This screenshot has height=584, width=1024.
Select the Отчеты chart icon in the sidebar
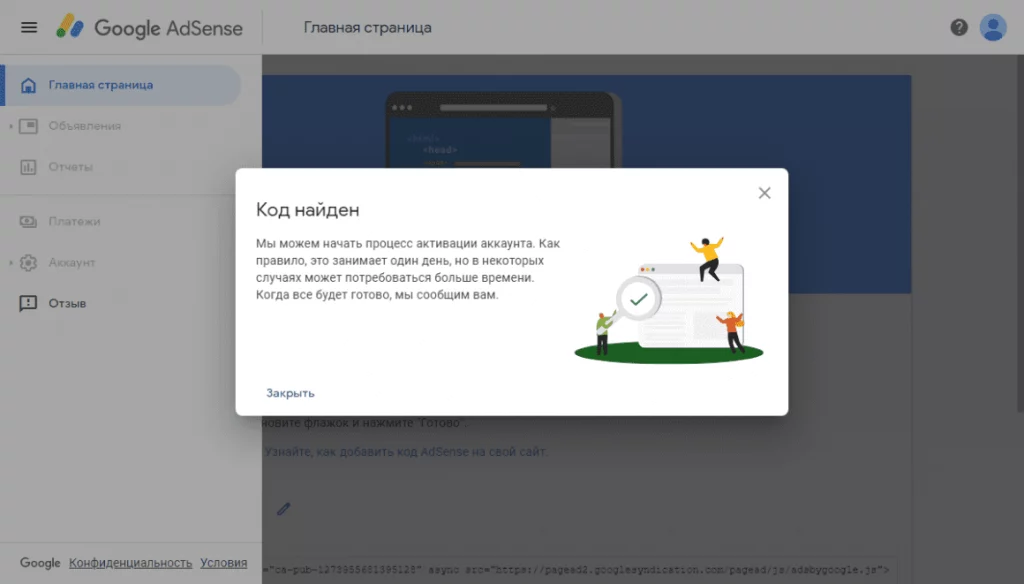29,166
